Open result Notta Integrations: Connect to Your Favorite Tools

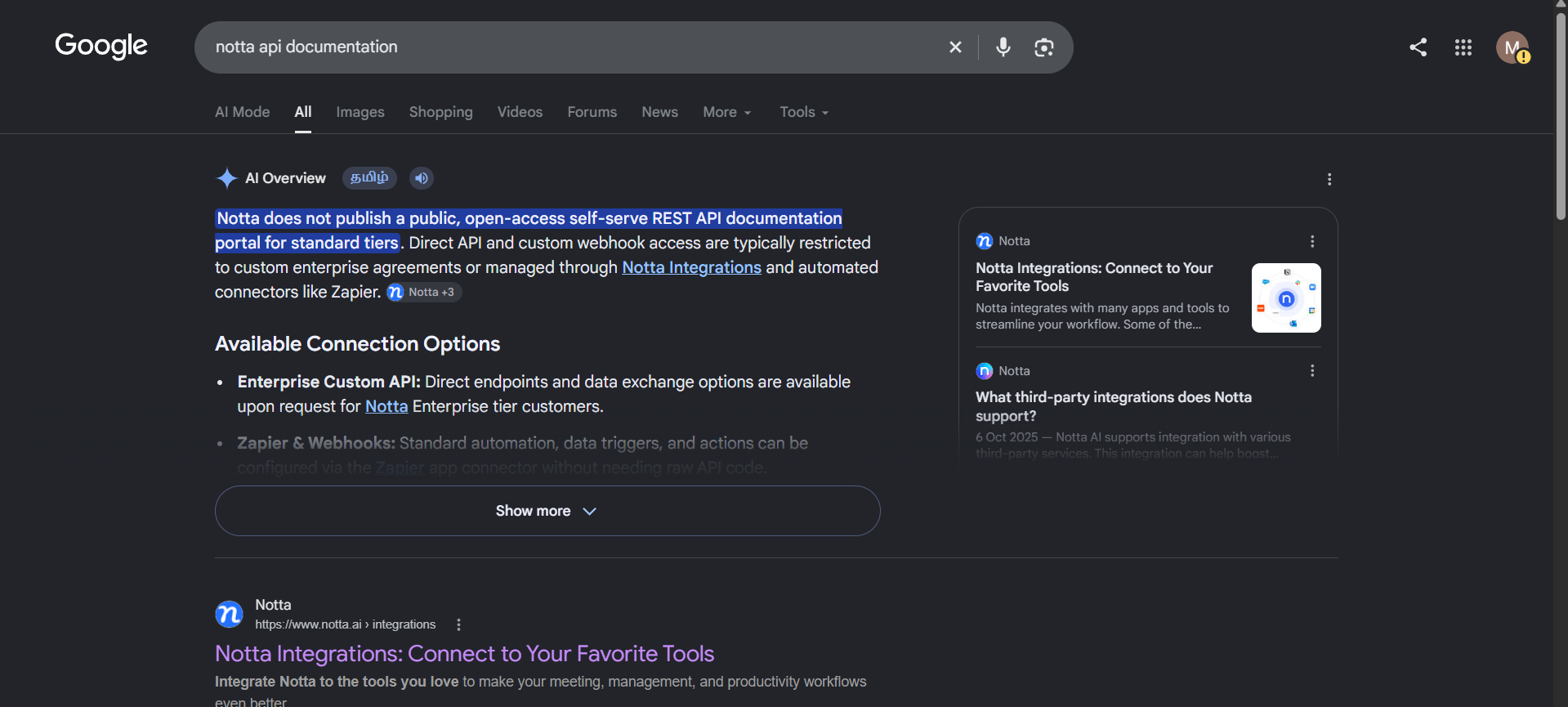(464, 654)
